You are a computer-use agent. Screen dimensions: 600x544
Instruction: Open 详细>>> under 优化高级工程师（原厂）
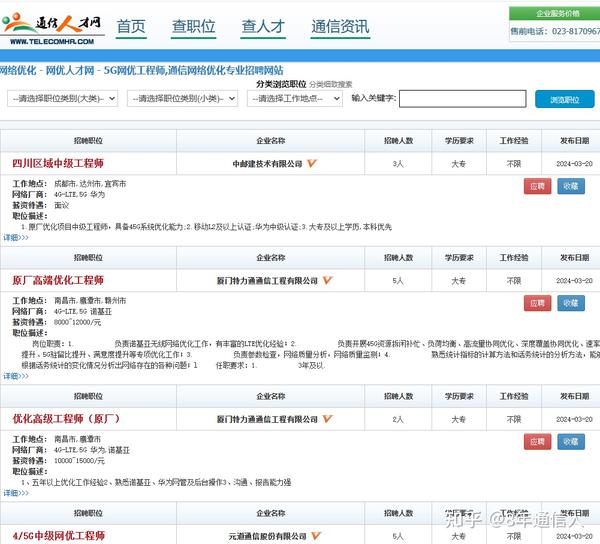[x=16, y=493]
